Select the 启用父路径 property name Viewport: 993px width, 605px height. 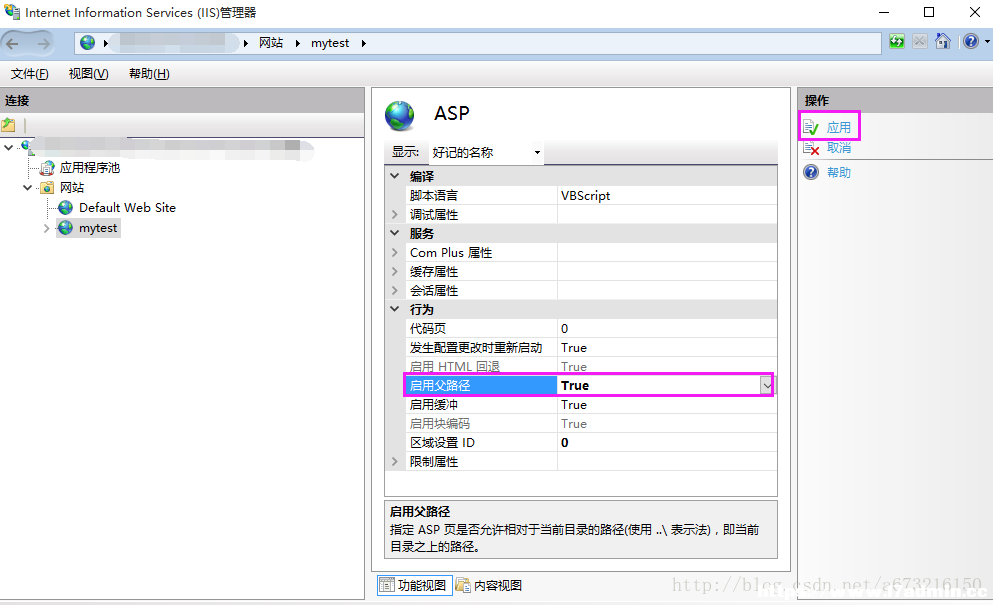click(x=481, y=385)
